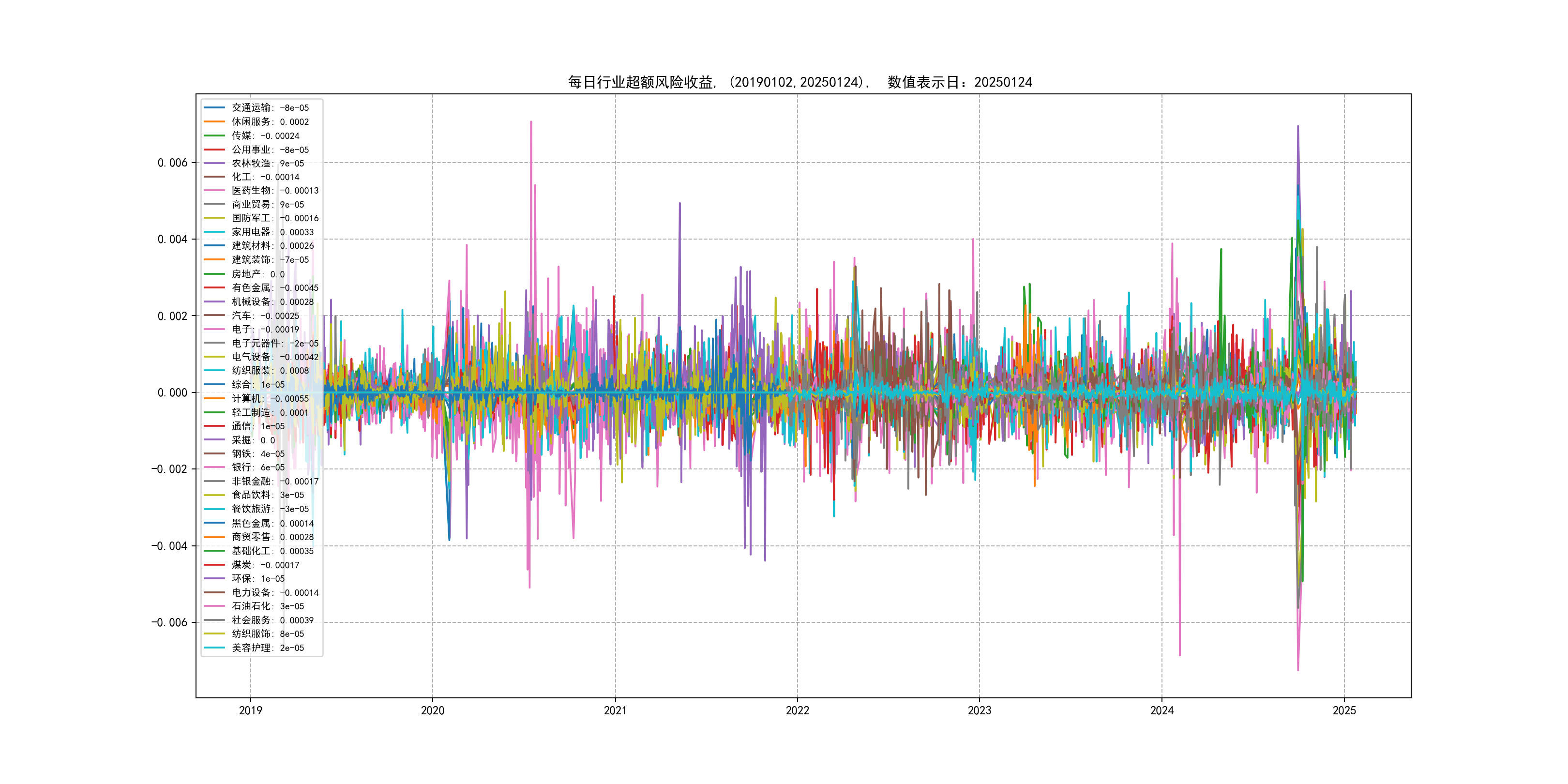This screenshot has width=1568, height=784.
Task: Click the 美容护理 legend label
Action: click(251, 648)
